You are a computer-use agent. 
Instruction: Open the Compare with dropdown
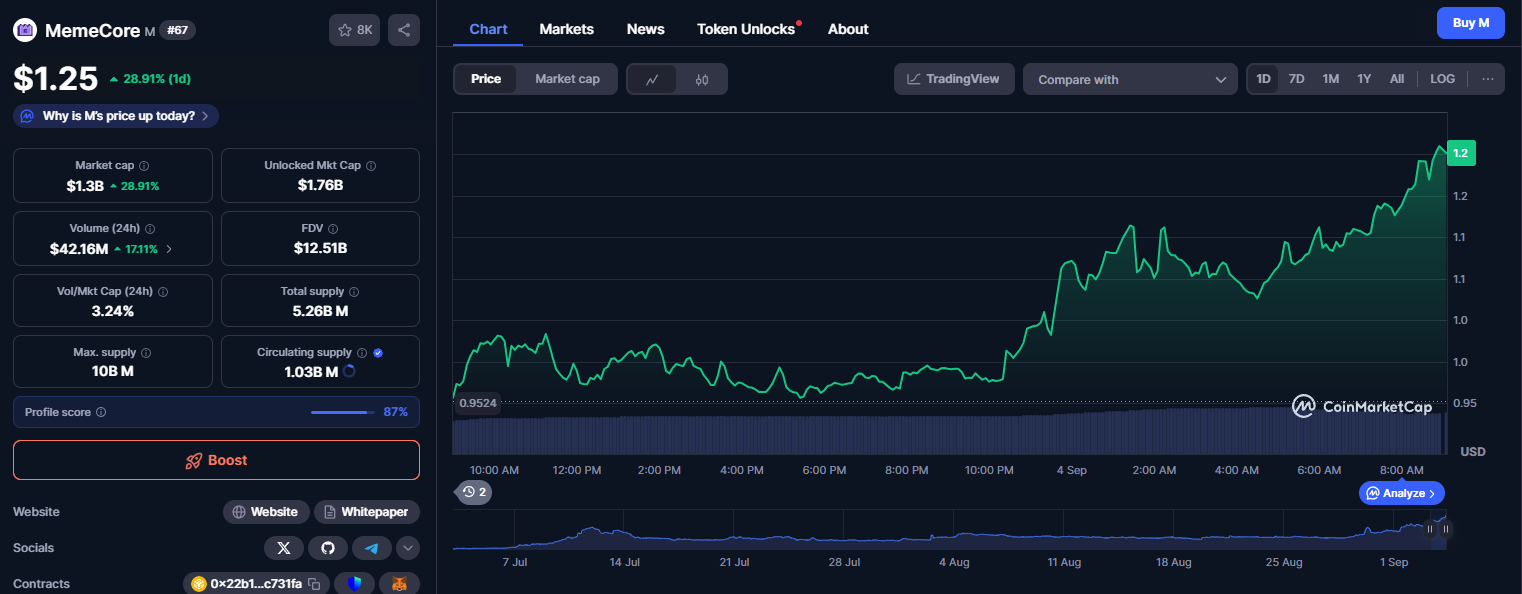tap(1130, 80)
